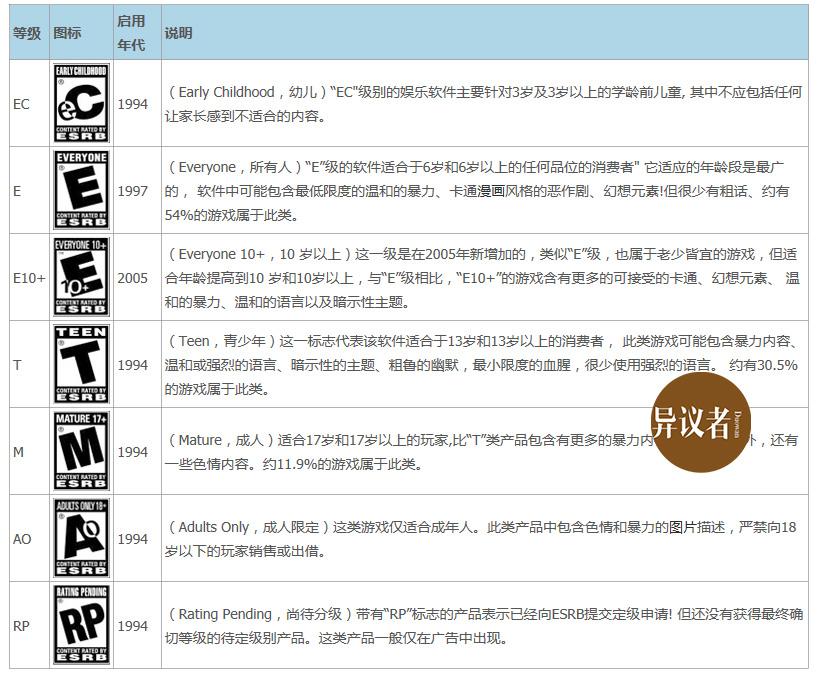Click the RP level label cell
The image size is (821, 678).
click(29, 625)
